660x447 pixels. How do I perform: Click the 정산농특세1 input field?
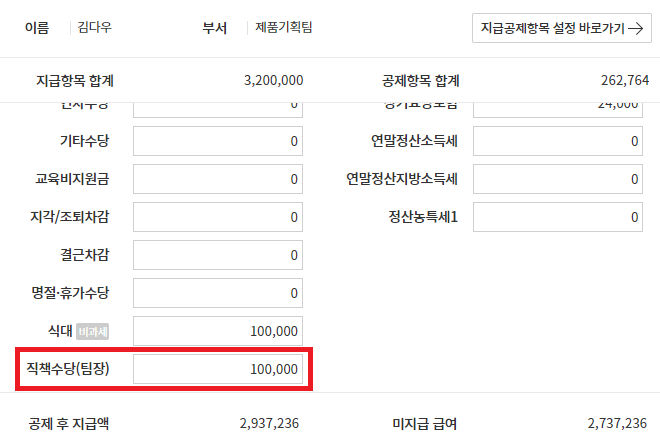click(x=557, y=217)
